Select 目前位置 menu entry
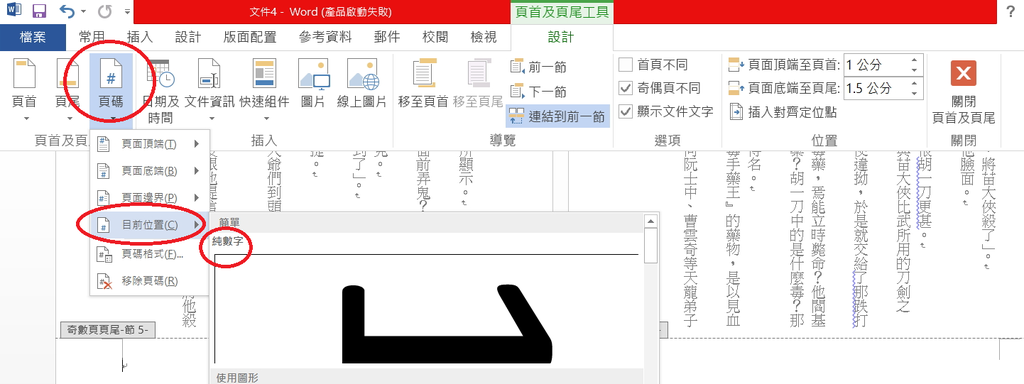Image resolution: width=1024 pixels, height=384 pixels. click(150, 225)
